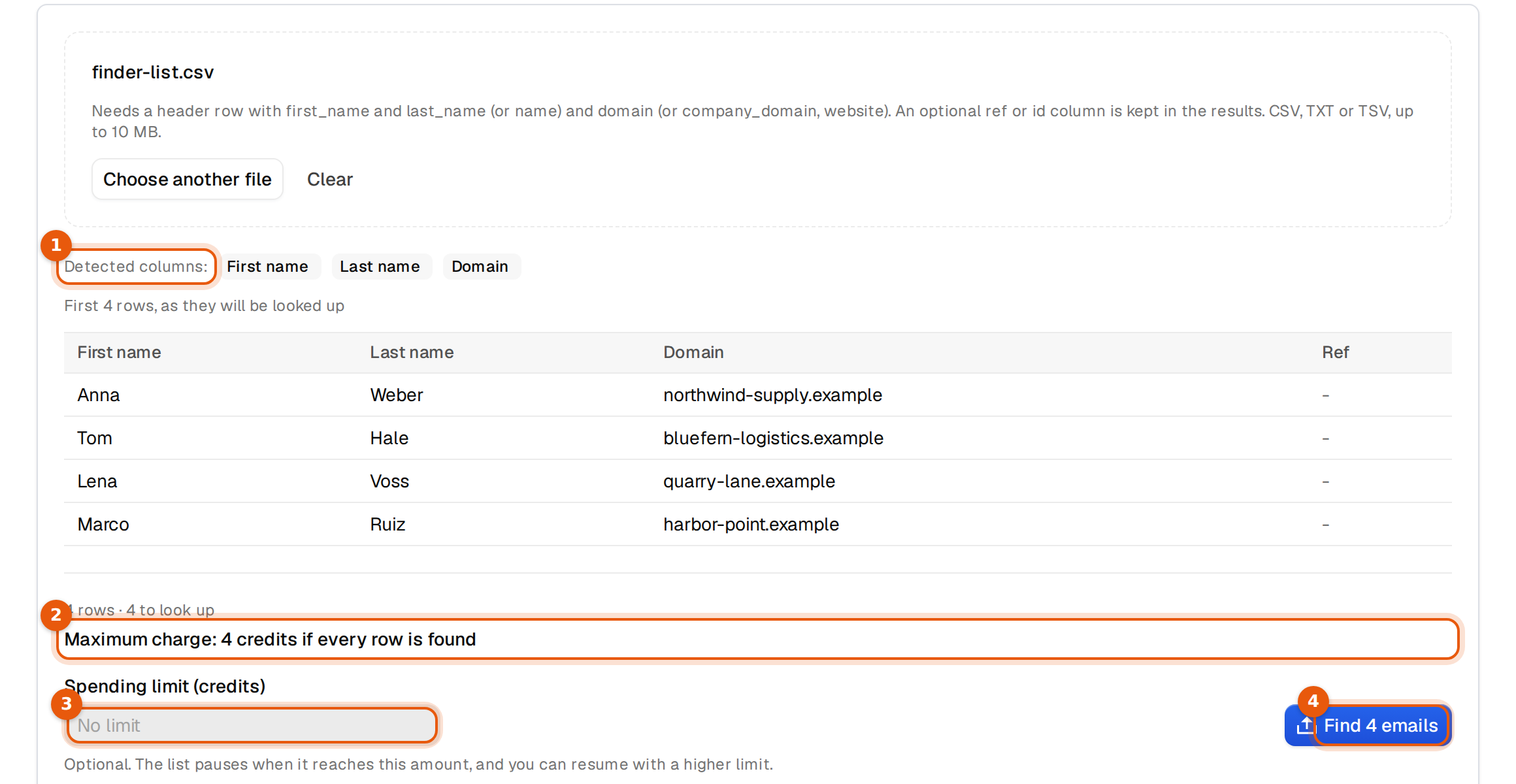Screen dimensions: 1516x784
Task: Select bluefern-logistics.example domain cell
Action: coord(773,438)
